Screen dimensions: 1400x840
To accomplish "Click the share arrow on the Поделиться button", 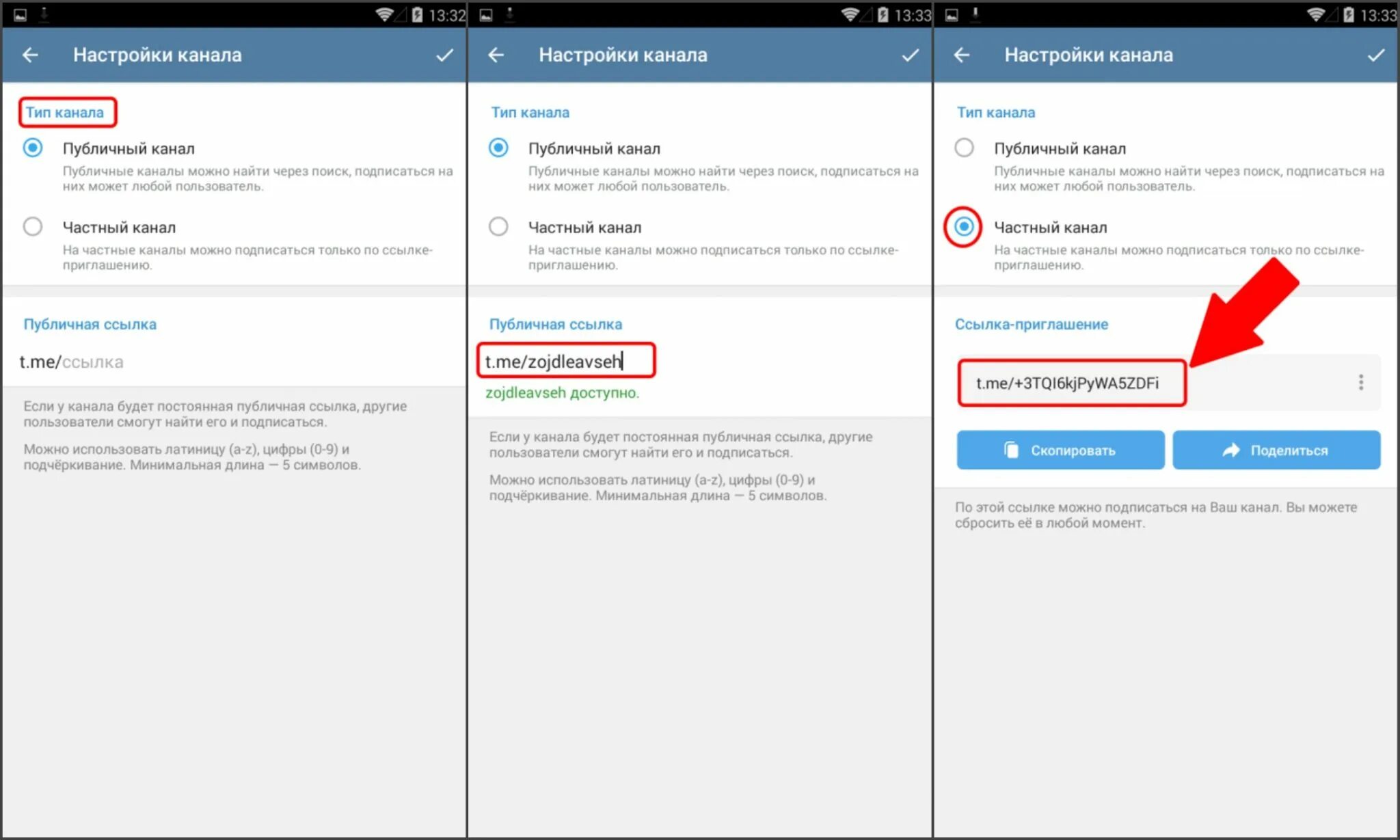I will click(x=1230, y=450).
